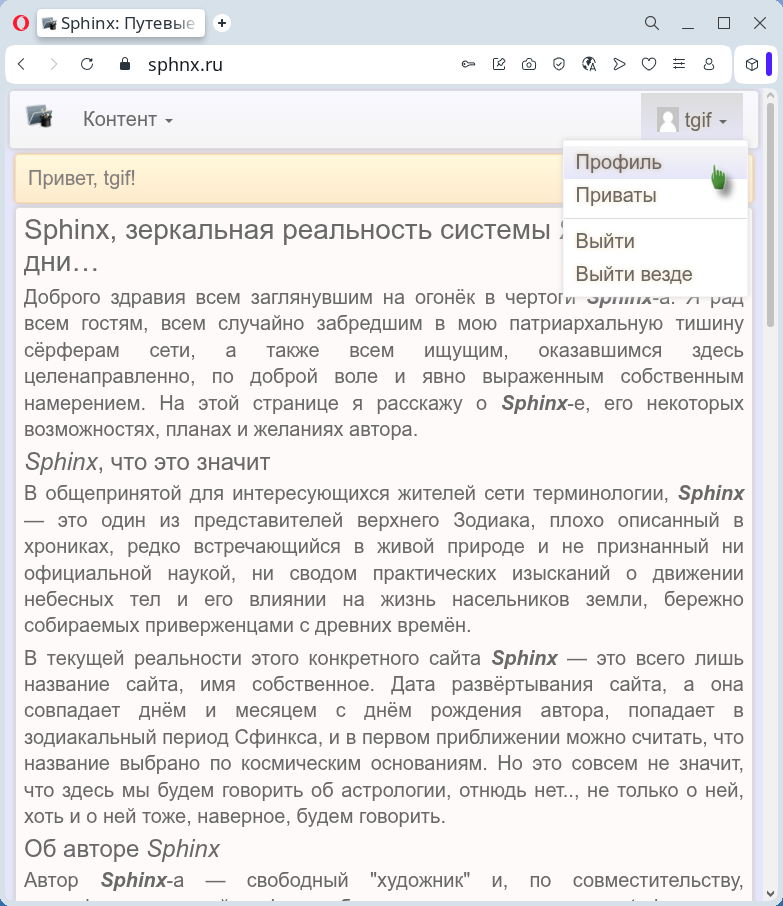Screen dimensions: 783x906
Task: Open the extensions cube icon
Action: click(752, 64)
